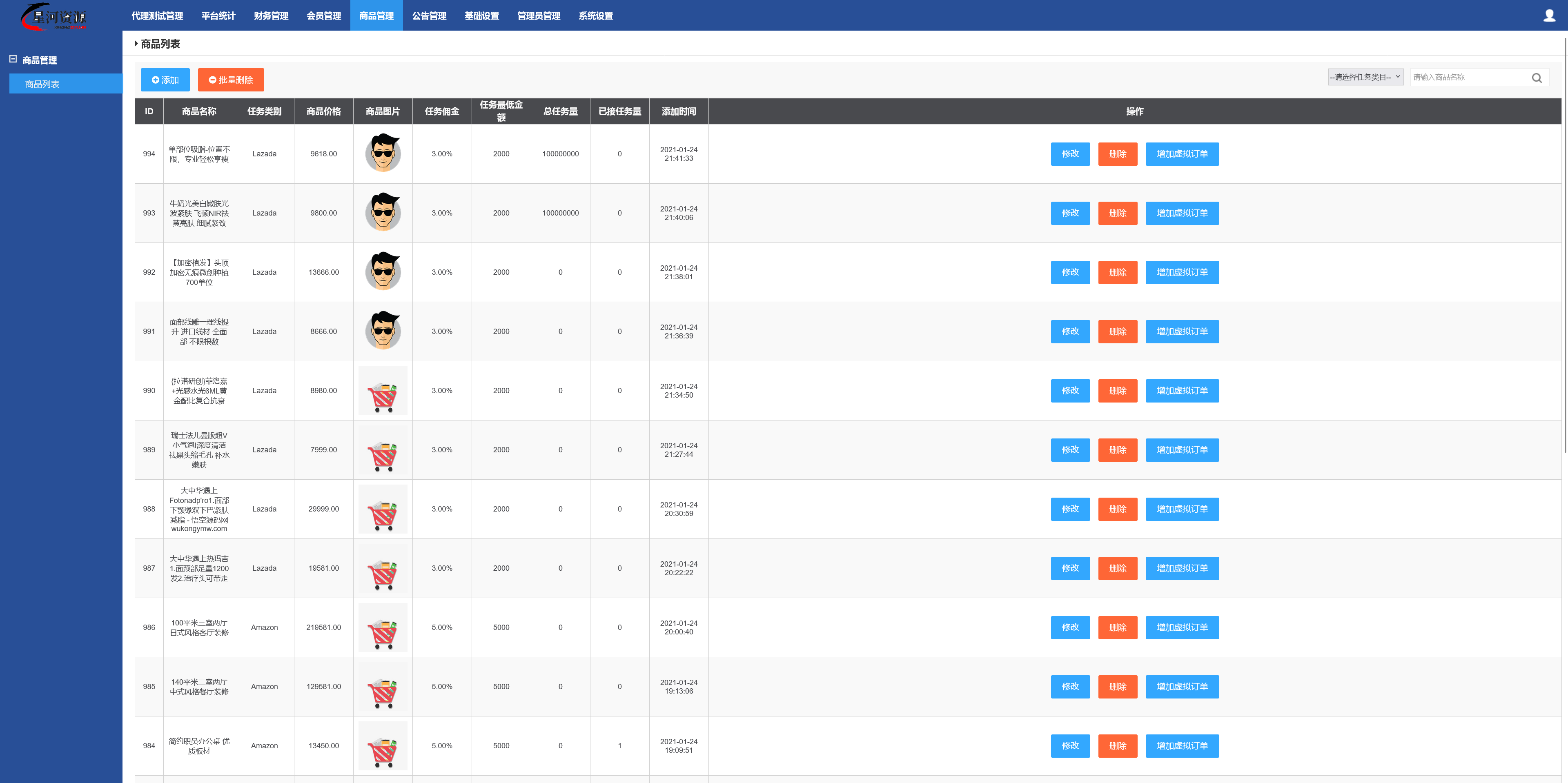Open the 会员管理 menu

[324, 15]
